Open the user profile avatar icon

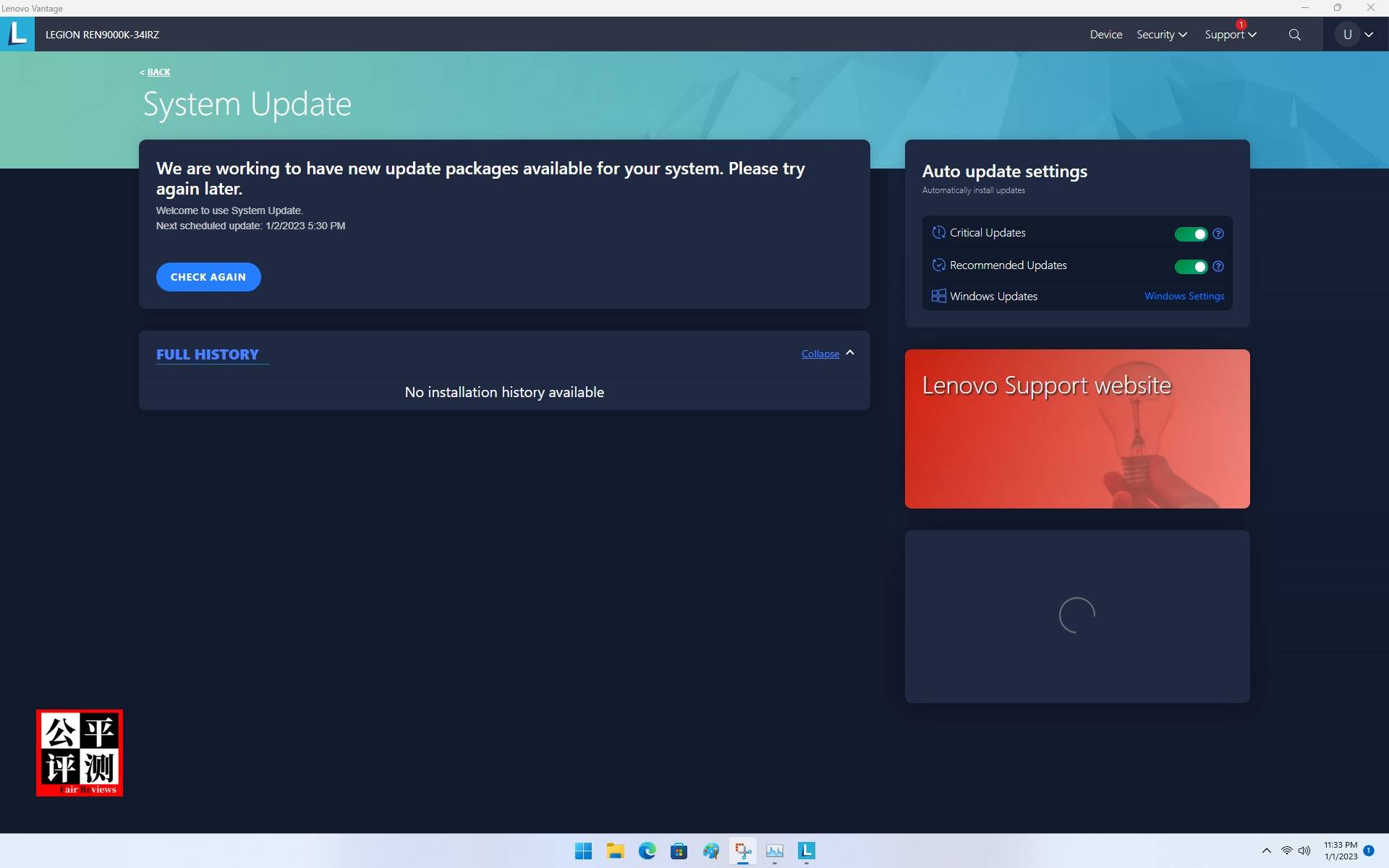click(x=1347, y=35)
